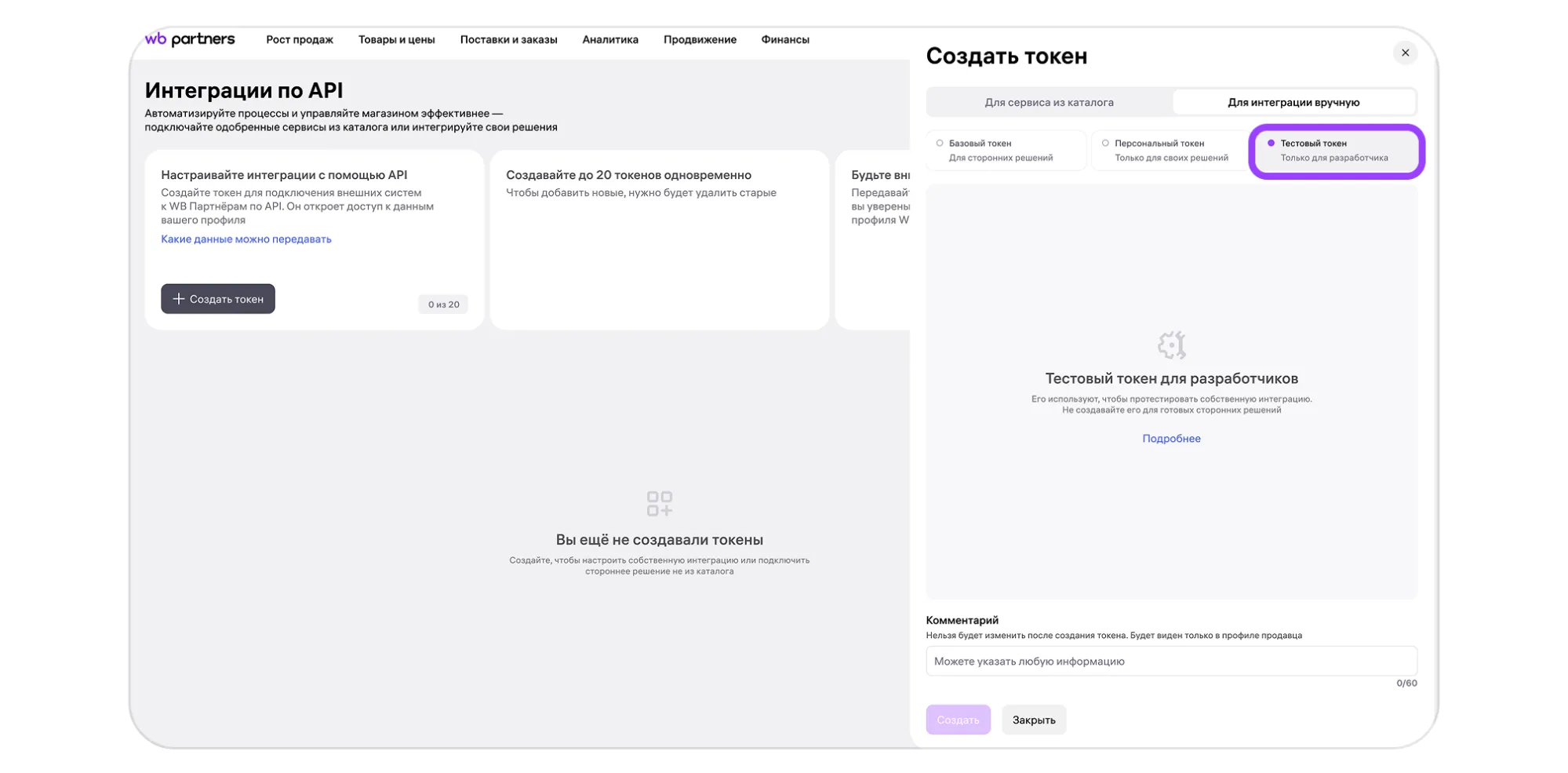The height and width of the screenshot is (773, 1568).
Task: Open the Поставки и заказы menu
Action: tap(508, 39)
